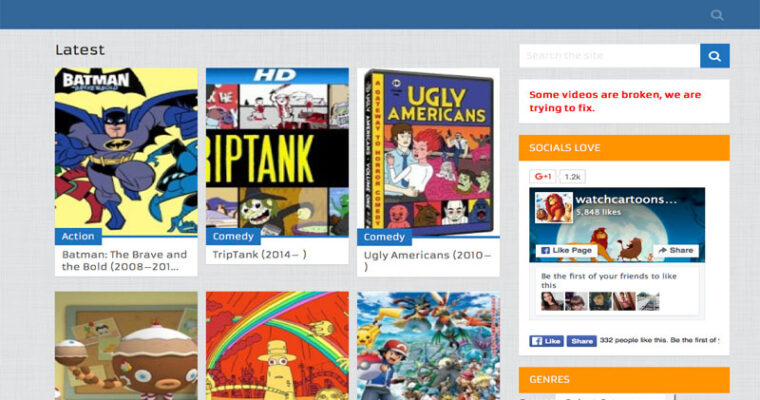Click the Facebook Like Page button
This screenshot has width=760, height=400.
pyautogui.click(x=563, y=250)
